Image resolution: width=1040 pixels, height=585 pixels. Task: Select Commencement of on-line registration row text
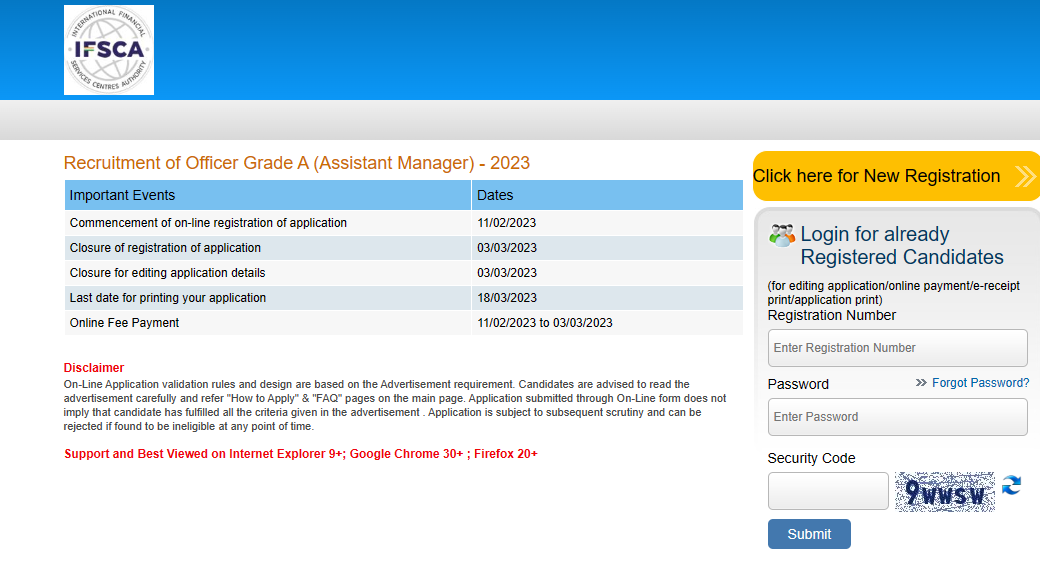208,223
